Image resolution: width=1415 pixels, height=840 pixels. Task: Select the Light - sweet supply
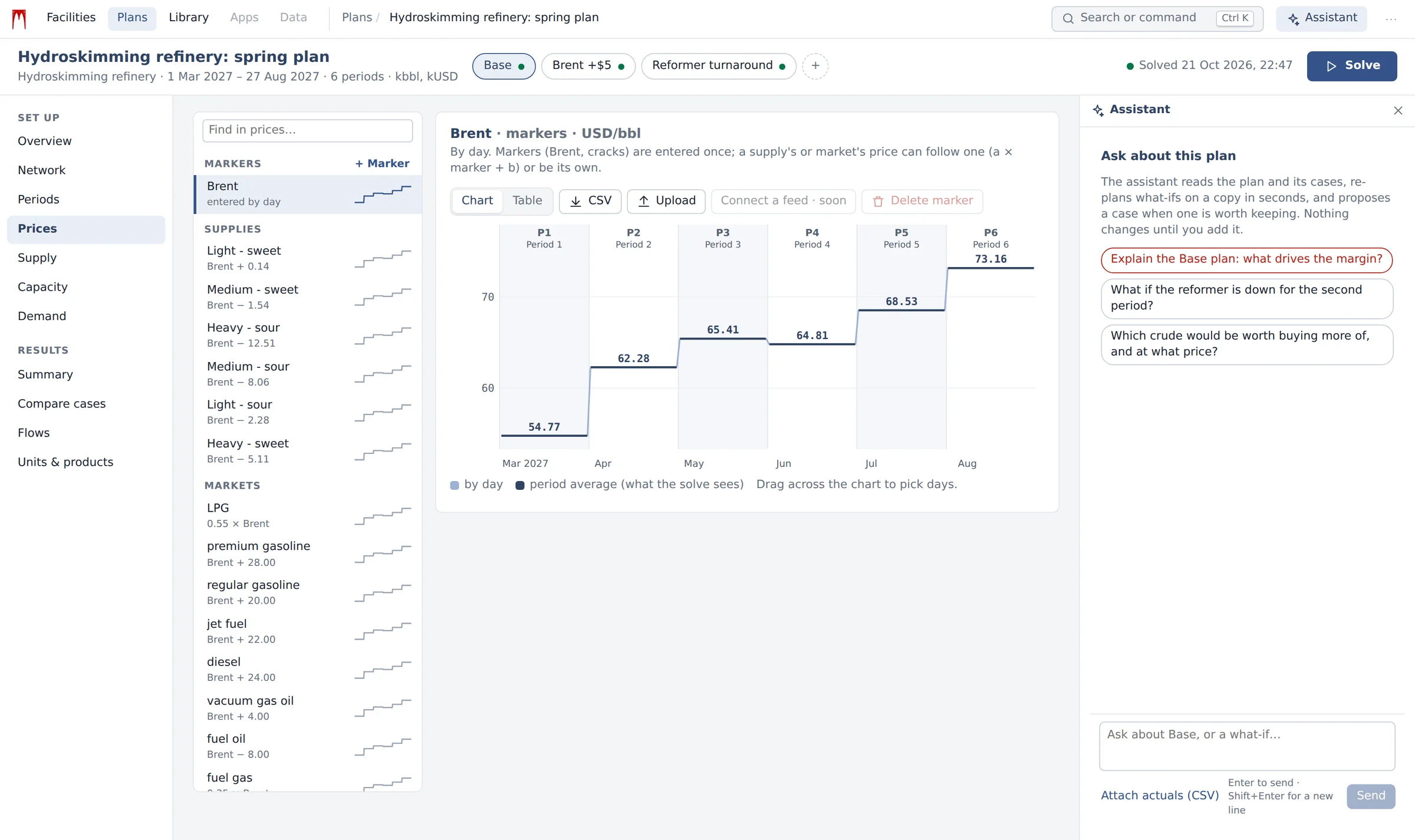[x=307, y=258]
